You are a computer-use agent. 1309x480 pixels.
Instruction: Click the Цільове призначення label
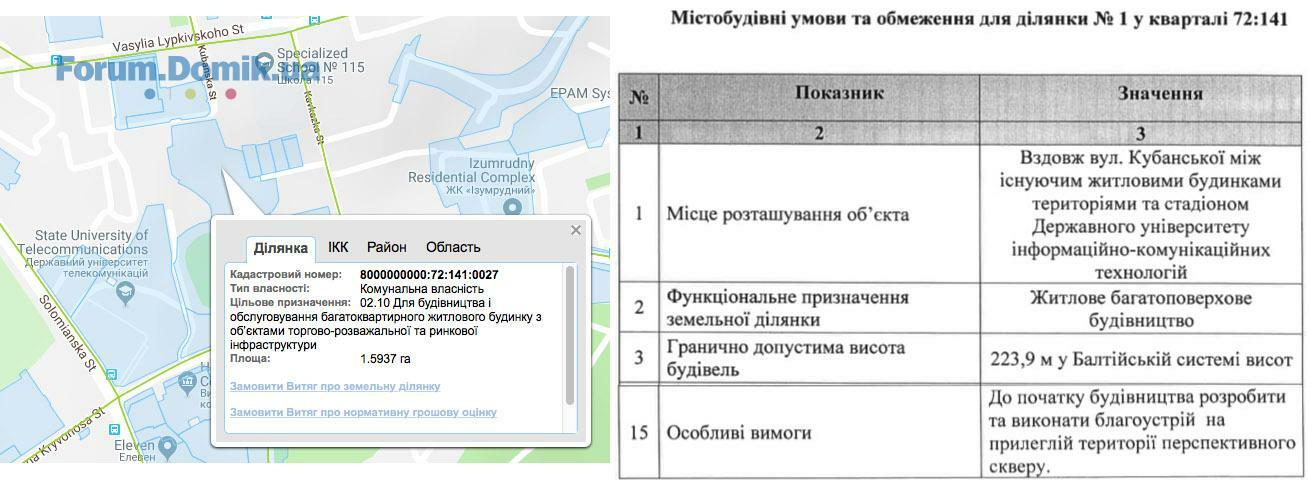(x=290, y=303)
